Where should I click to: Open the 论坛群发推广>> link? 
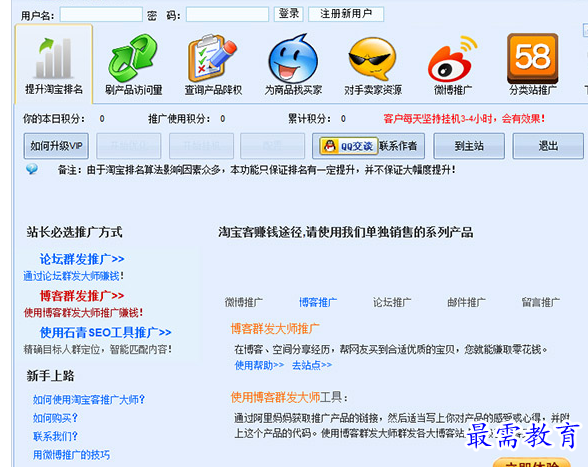[82, 259]
